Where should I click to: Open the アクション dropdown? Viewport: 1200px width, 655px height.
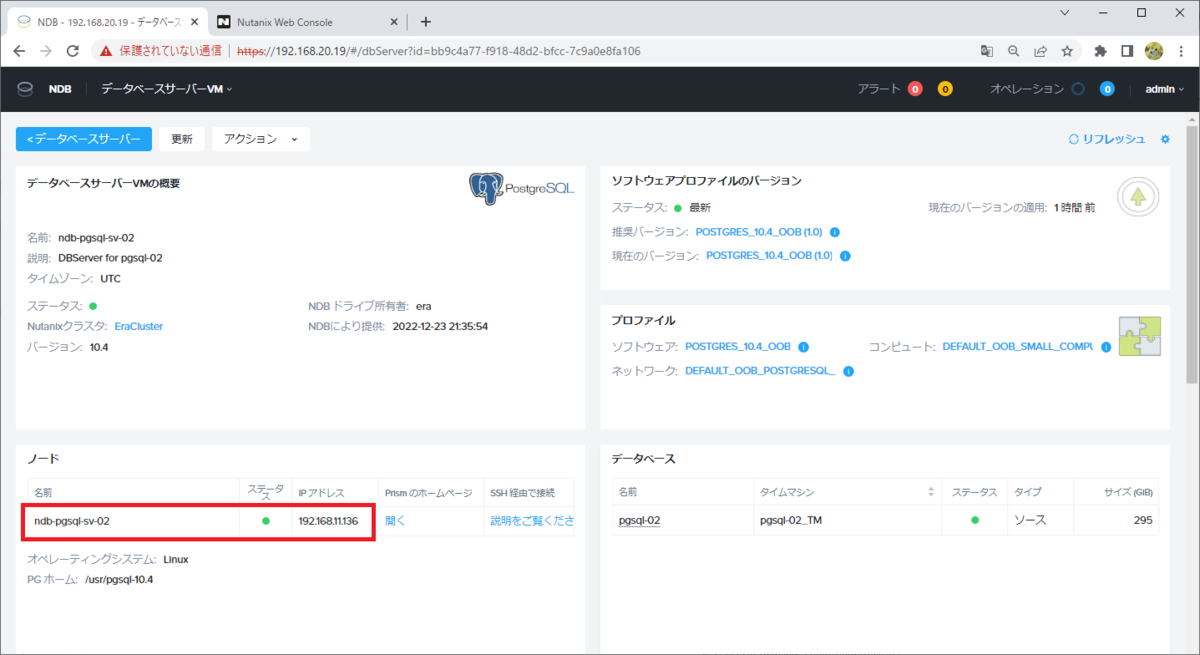click(x=261, y=139)
